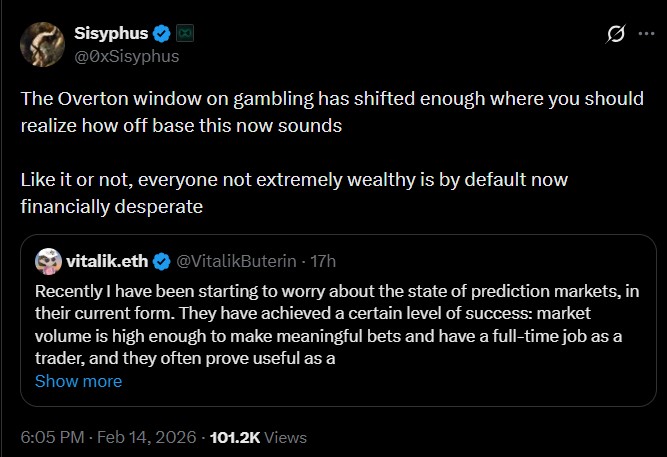This screenshot has height=457, width=667.
Task: Expand quoted tweet with Show more
Action: (x=78, y=381)
